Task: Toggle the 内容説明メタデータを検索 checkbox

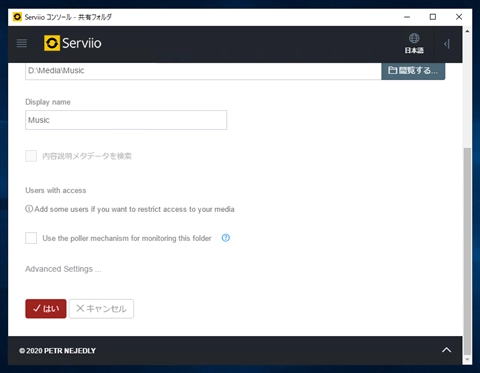Action: (31, 156)
